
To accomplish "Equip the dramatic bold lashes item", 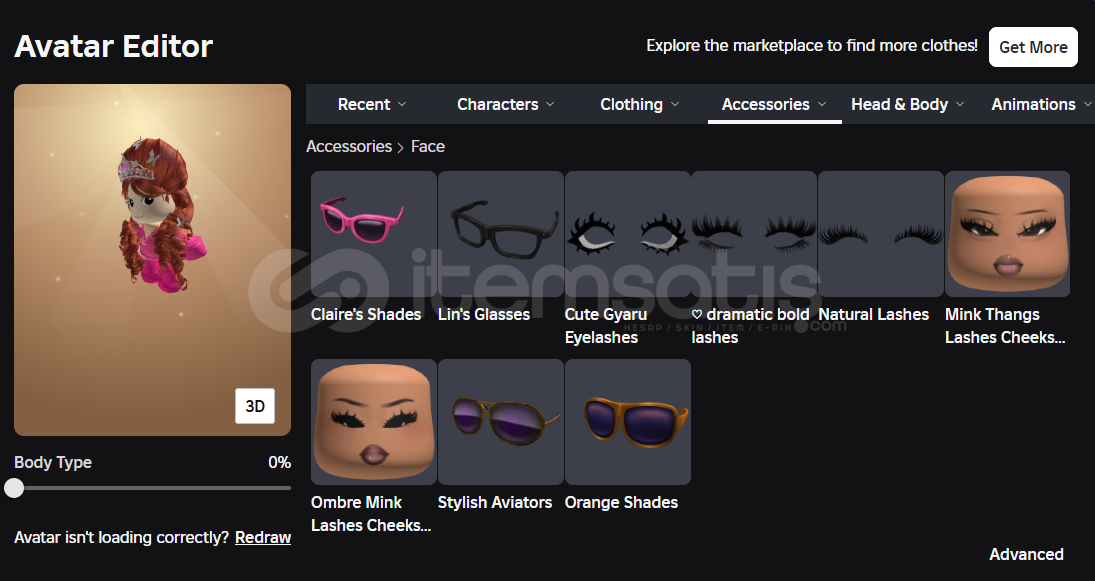I will click(754, 234).
